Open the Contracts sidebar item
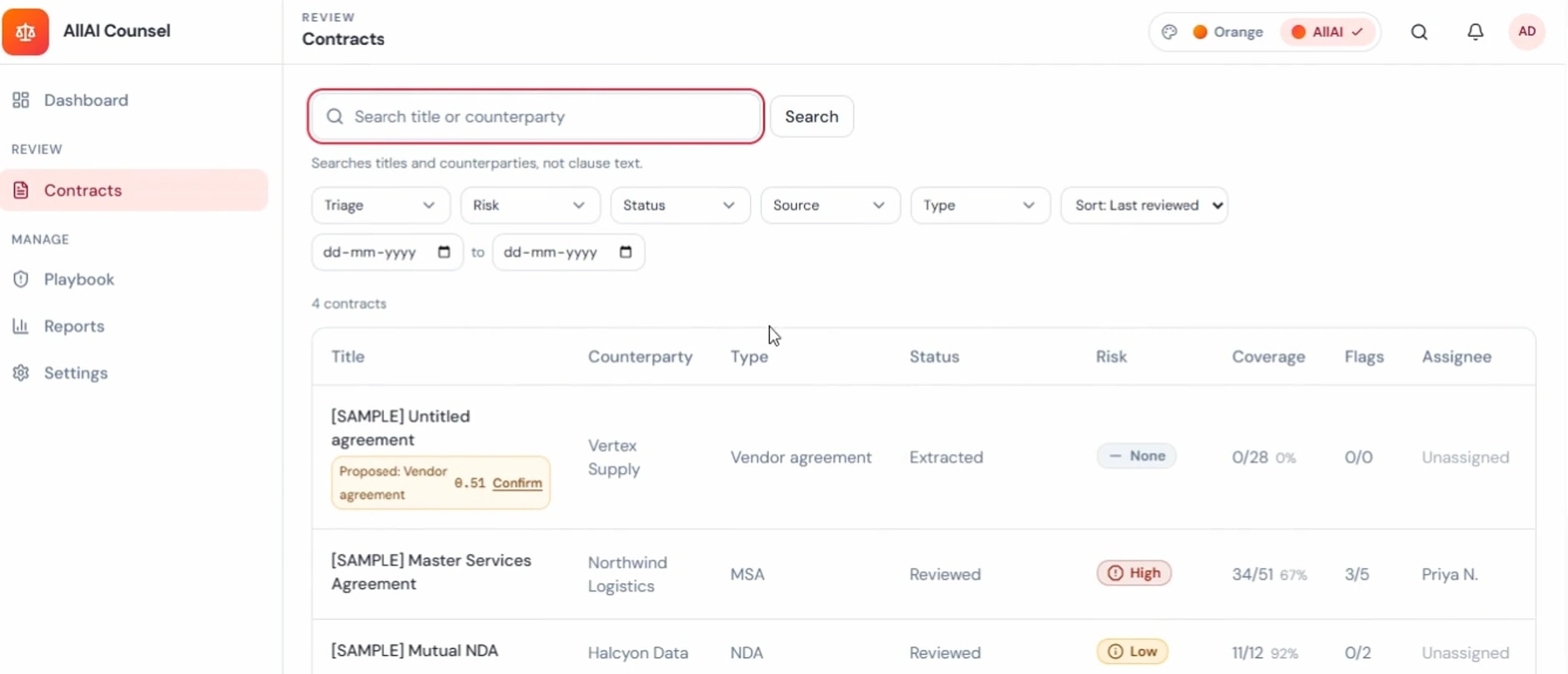Screen dimensions: 1568x674 (x=133, y=190)
